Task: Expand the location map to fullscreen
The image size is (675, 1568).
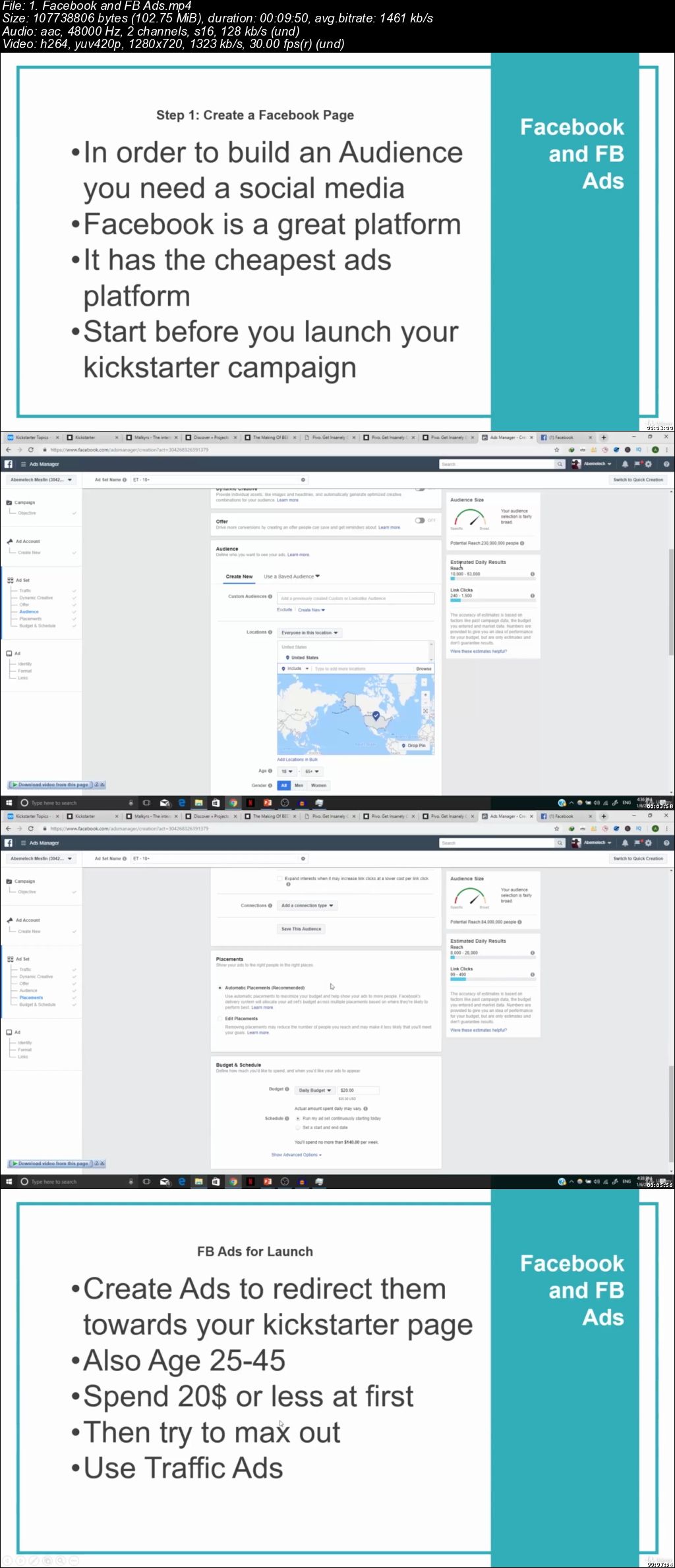Action: (425, 711)
